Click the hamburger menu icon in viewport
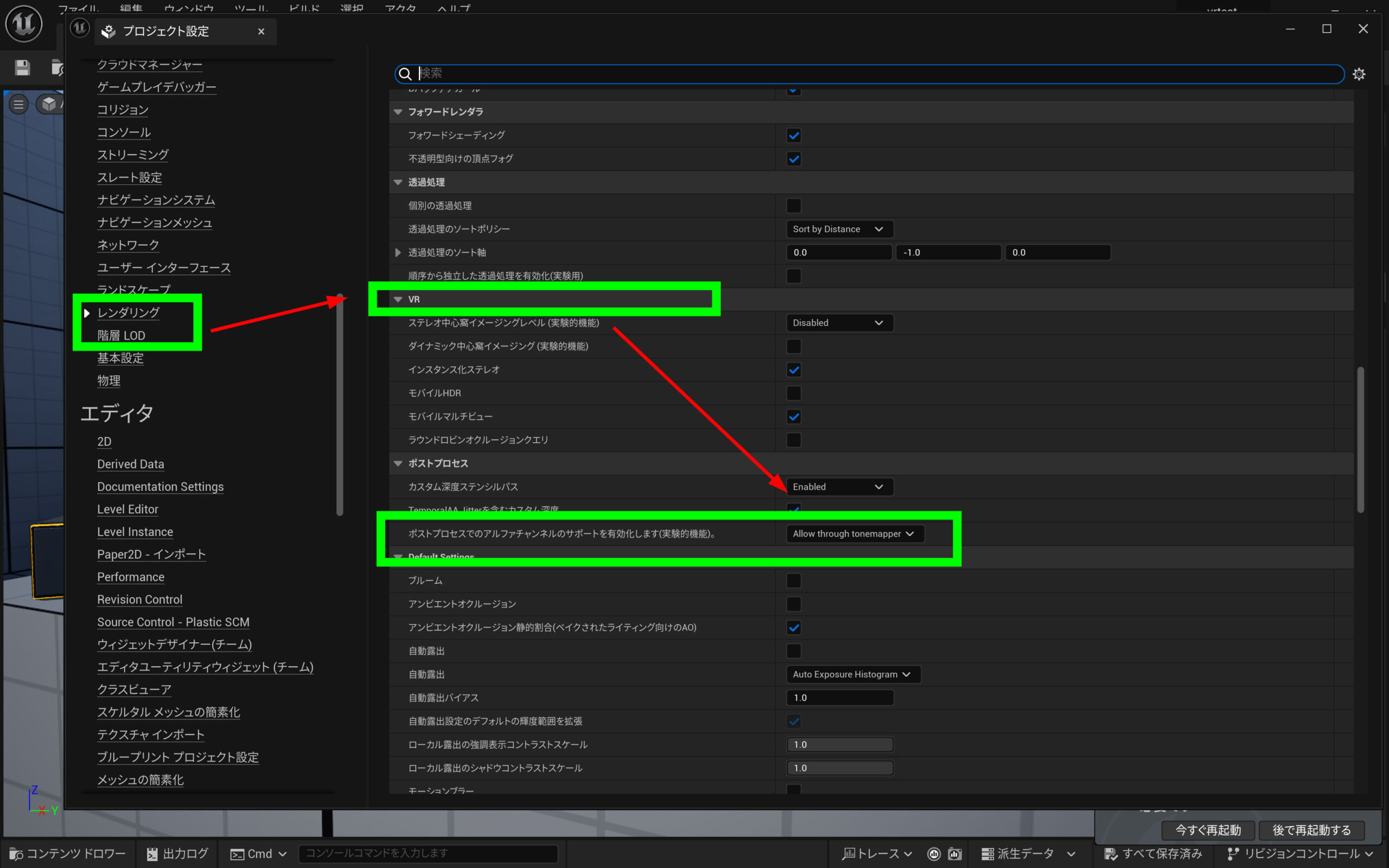 18,105
